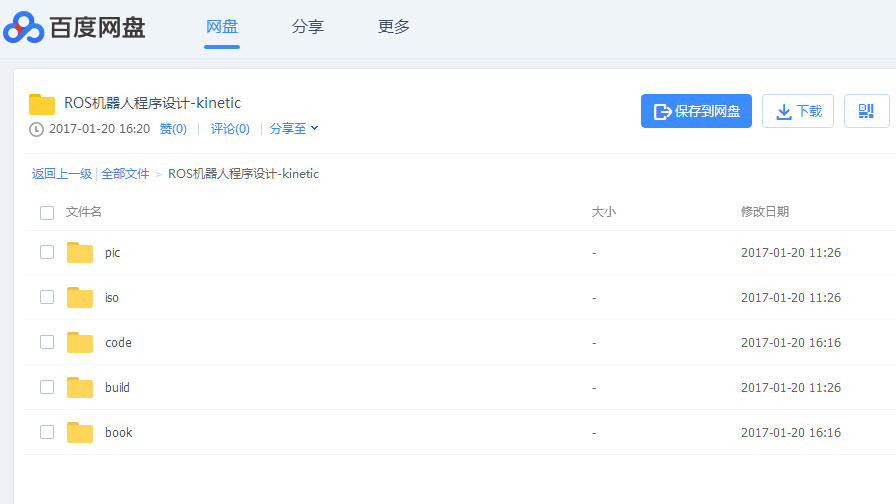Click the iso folder icon
The width and height of the screenshot is (896, 504).
79,298
